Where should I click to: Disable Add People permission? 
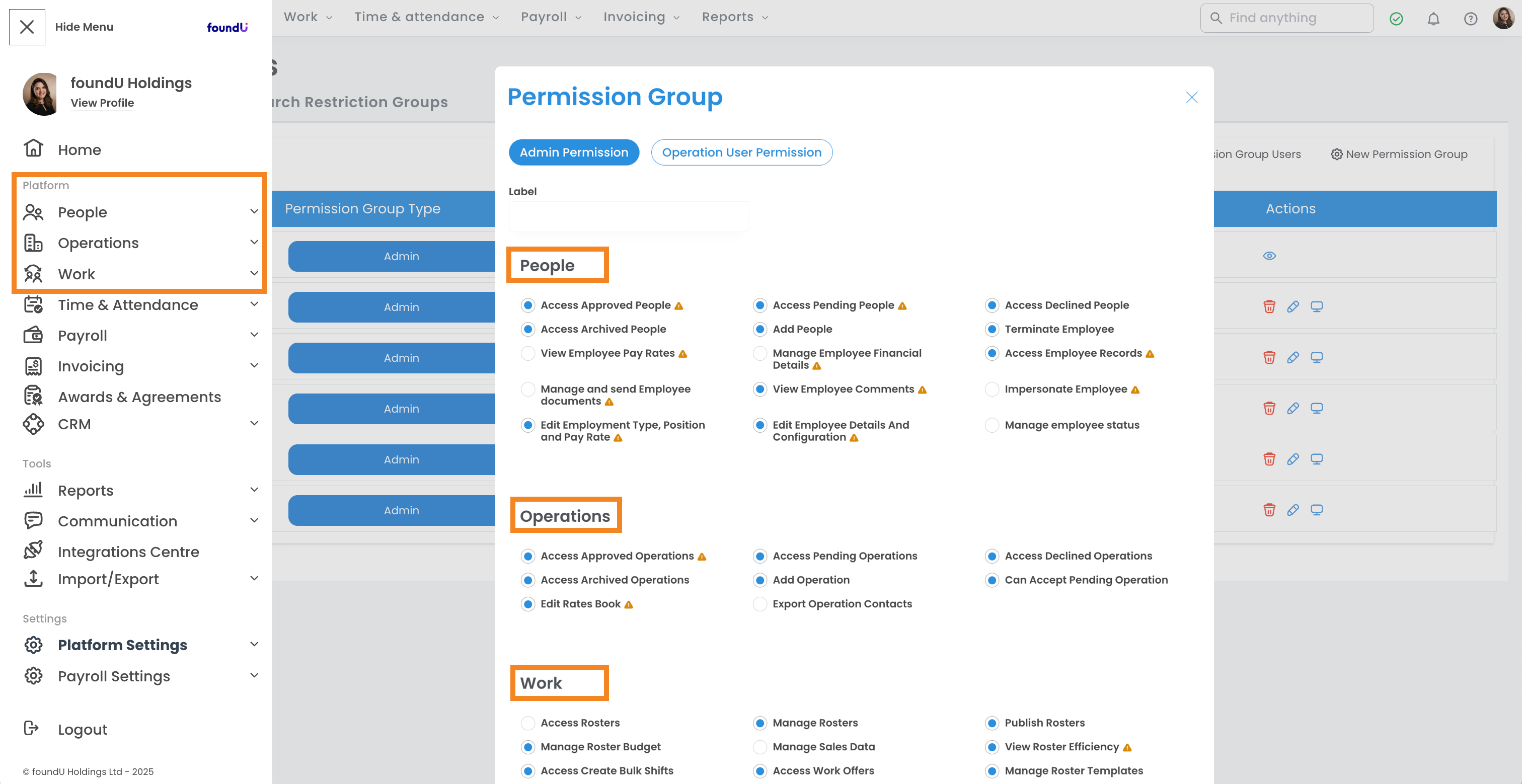760,329
